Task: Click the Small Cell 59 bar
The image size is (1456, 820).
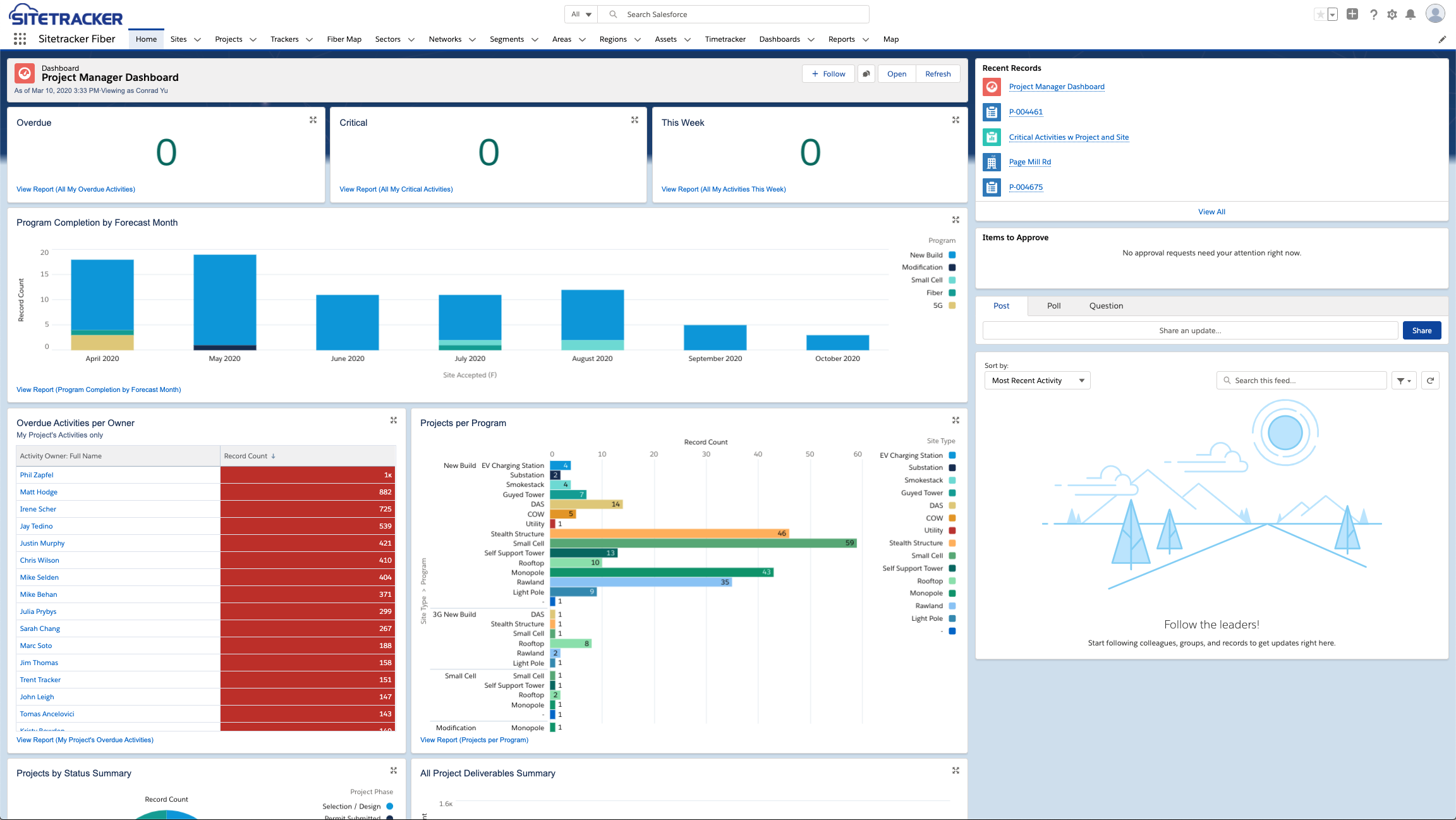Action: tap(703, 543)
